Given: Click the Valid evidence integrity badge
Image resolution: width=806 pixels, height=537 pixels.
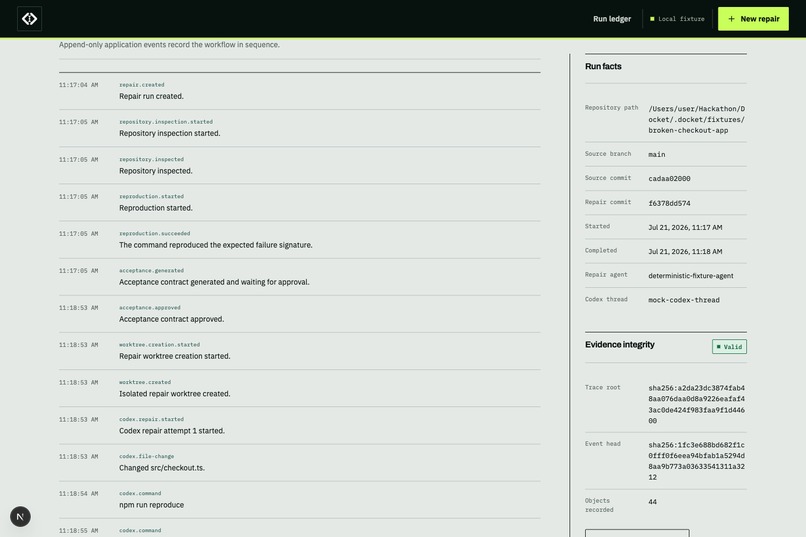Looking at the screenshot, I should pos(729,347).
